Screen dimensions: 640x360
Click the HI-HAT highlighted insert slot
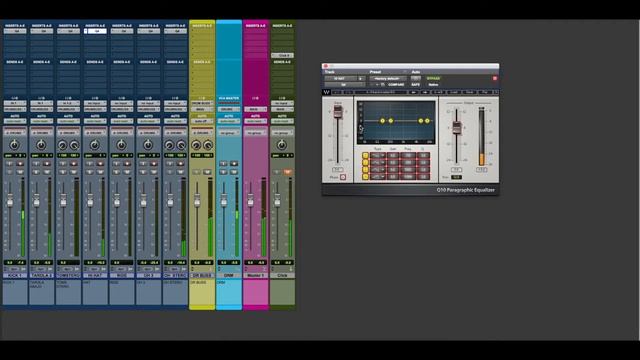95,31
